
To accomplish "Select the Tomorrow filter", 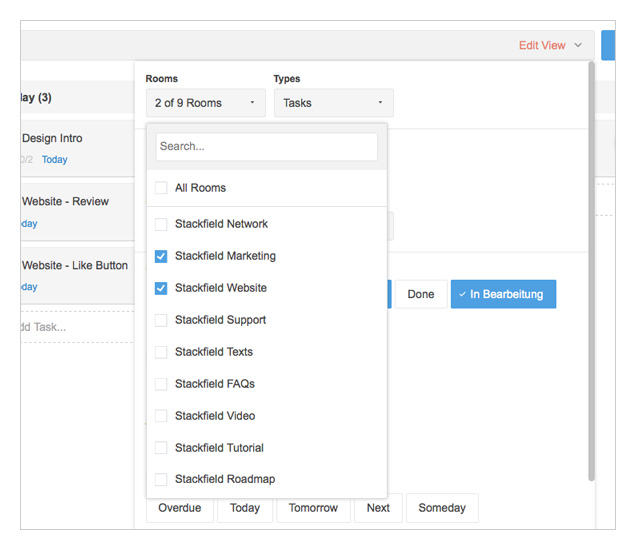I will pos(313,508).
